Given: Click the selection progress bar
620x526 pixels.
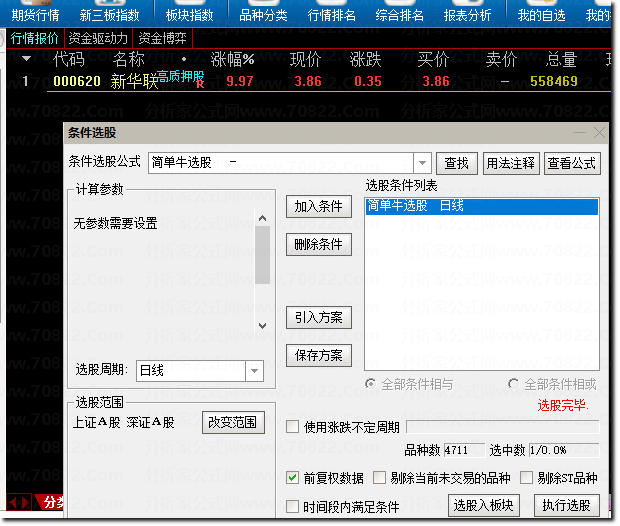Looking at the screenshot, I should coord(503,427).
